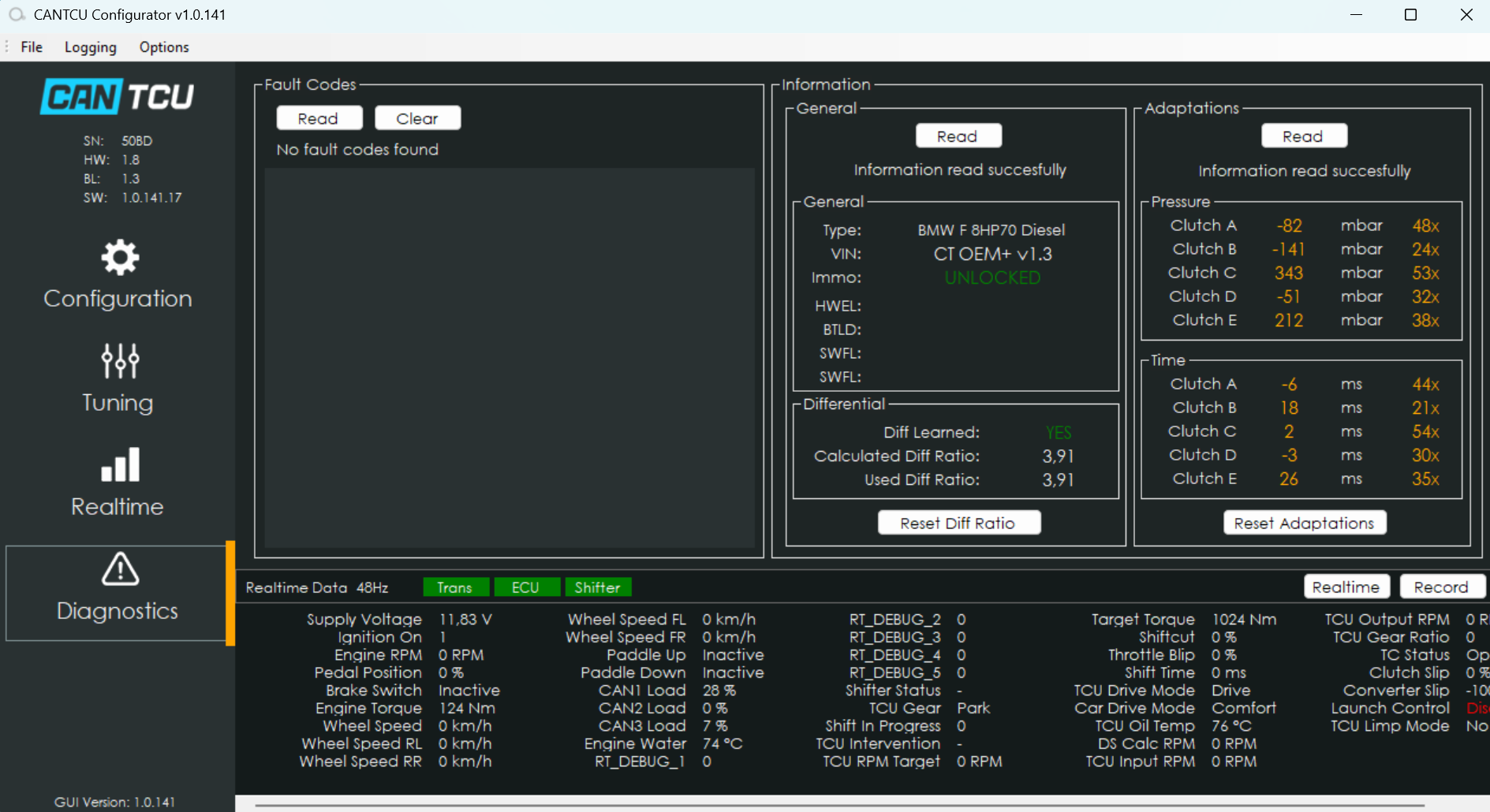Open the Configuration gear icon
1490x812 pixels.
coord(120,258)
